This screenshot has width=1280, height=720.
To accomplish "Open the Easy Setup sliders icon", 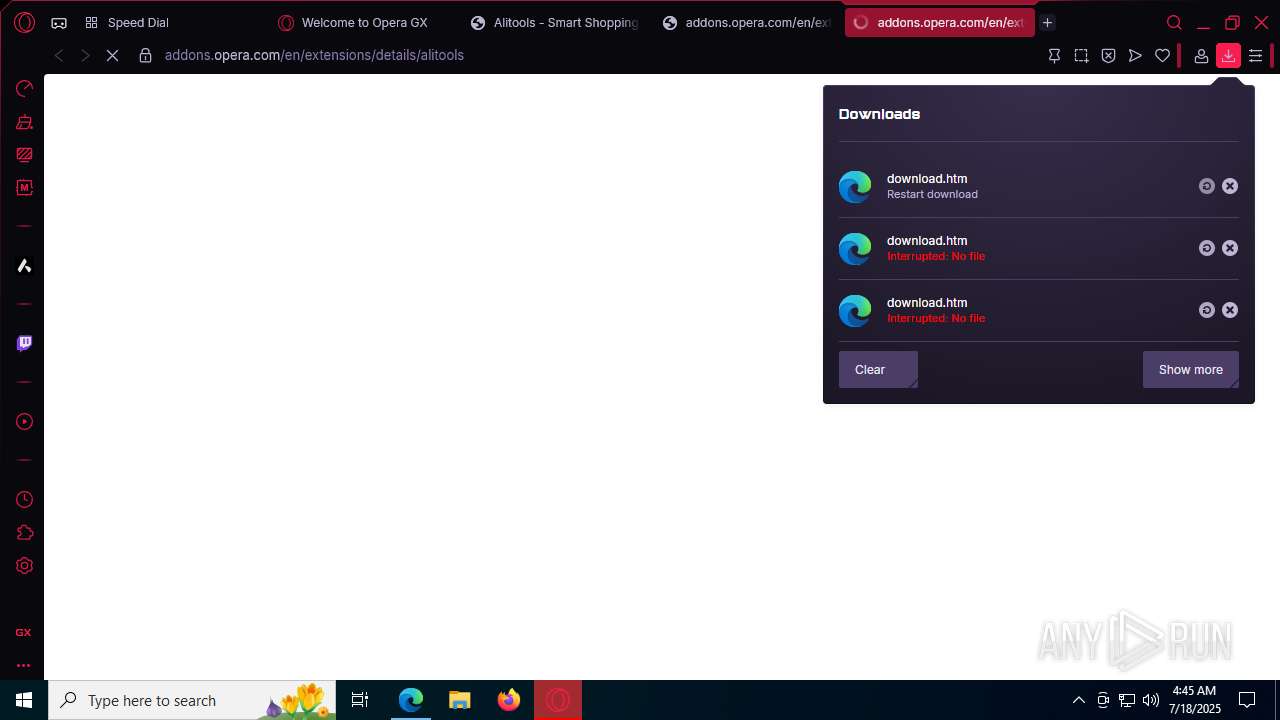I will (1255, 56).
